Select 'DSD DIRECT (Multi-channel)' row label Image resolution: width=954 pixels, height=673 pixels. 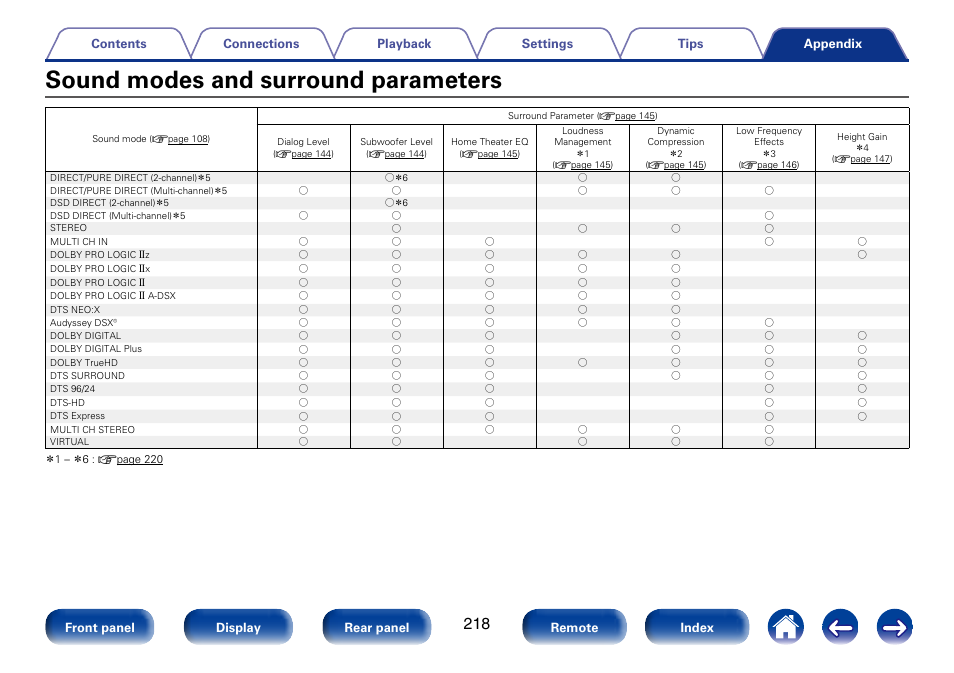(x=117, y=215)
